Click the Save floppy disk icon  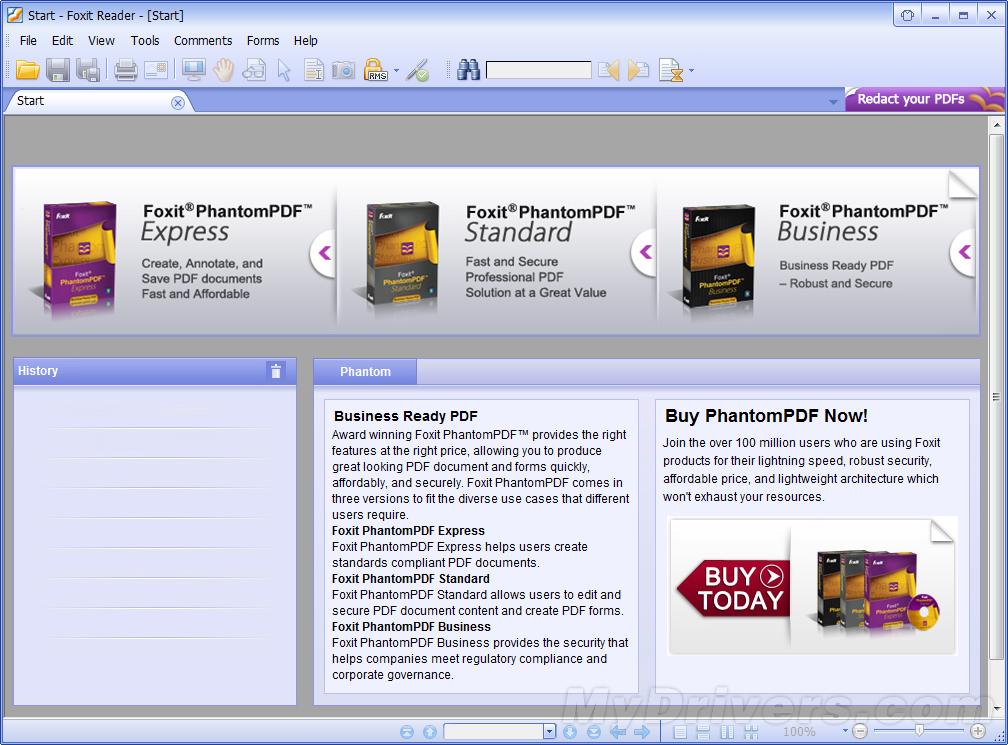[57, 70]
